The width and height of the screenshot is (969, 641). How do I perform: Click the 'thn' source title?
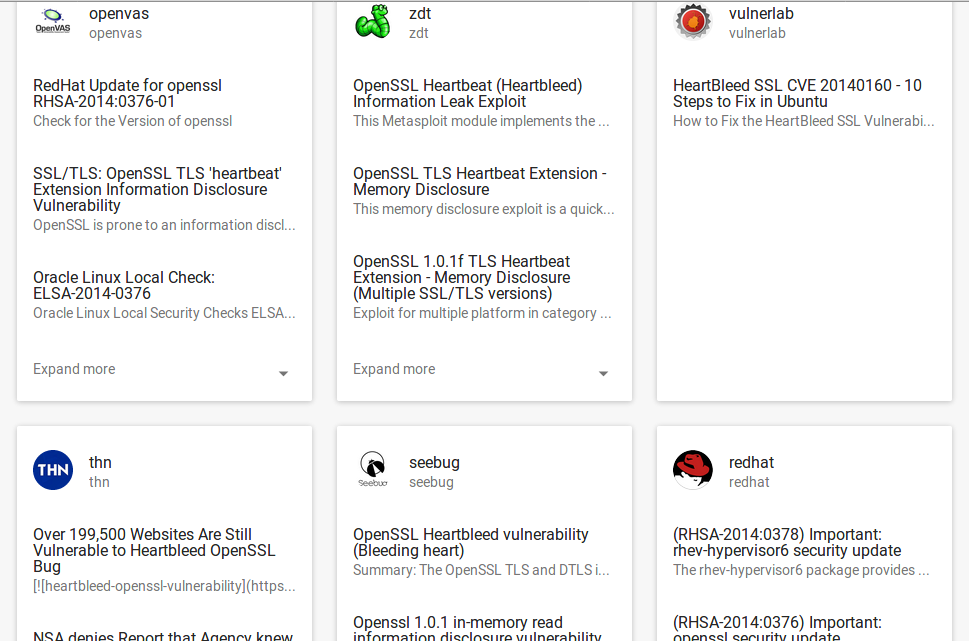tap(100, 462)
